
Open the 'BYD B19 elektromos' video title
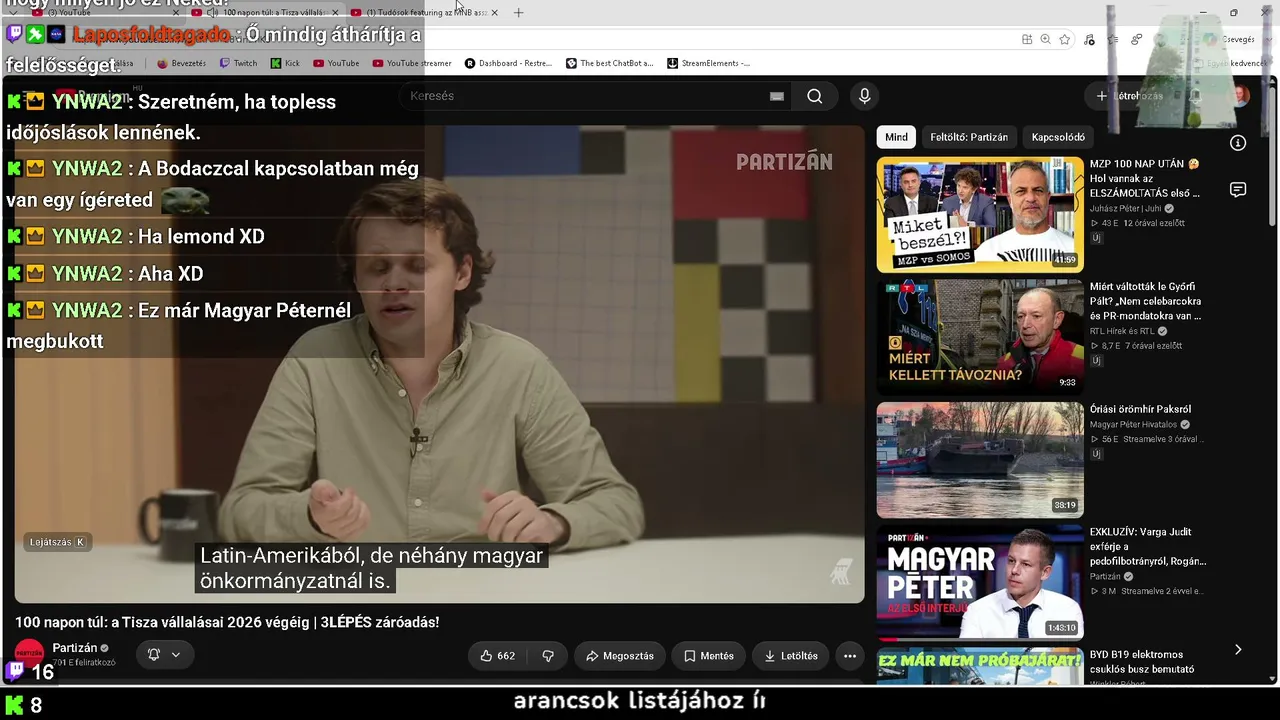tap(1142, 662)
